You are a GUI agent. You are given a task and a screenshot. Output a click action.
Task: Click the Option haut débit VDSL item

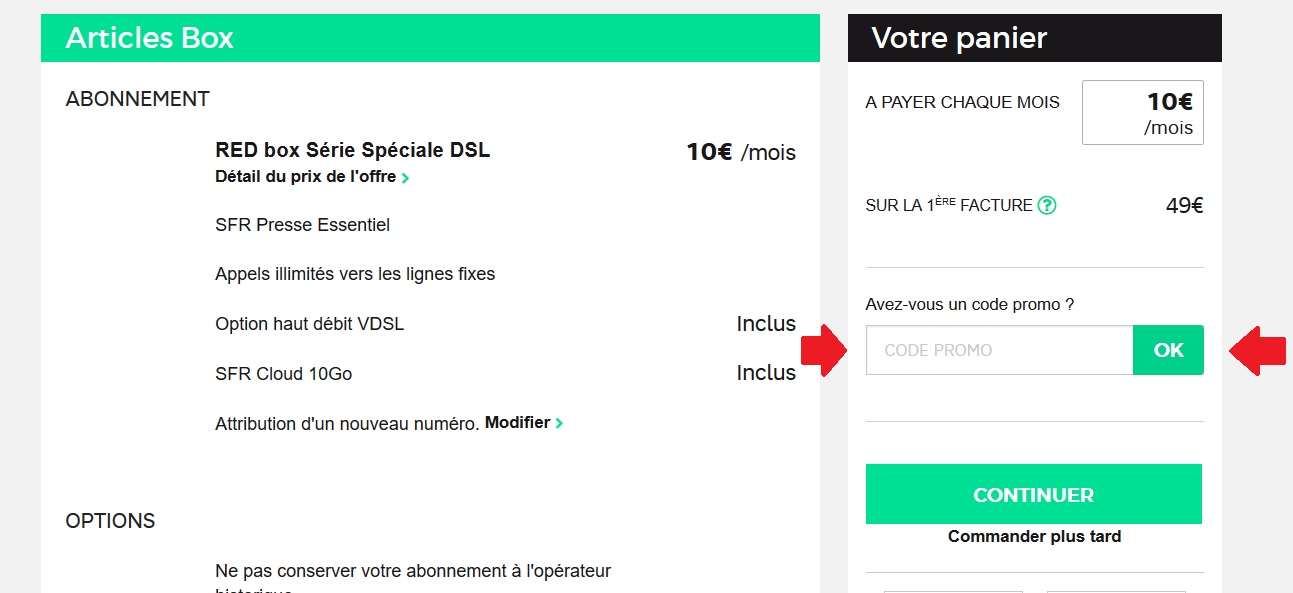pos(309,324)
